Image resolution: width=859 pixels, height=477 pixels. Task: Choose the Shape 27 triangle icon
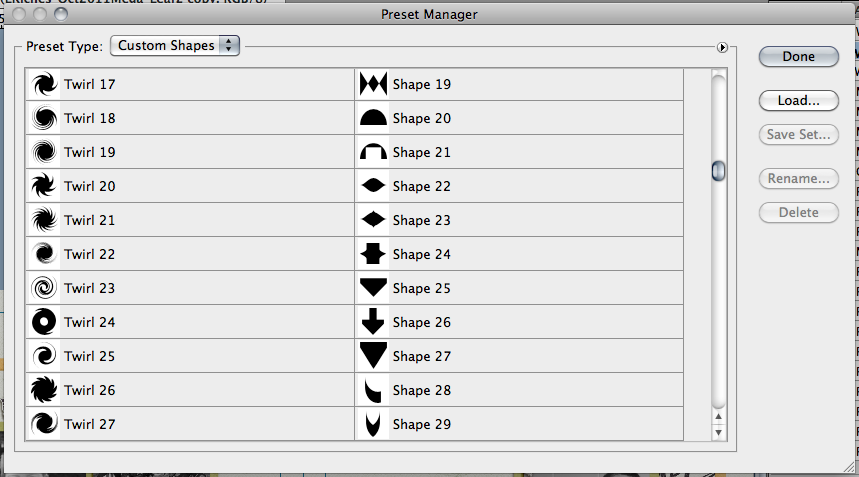pyautogui.click(x=373, y=356)
